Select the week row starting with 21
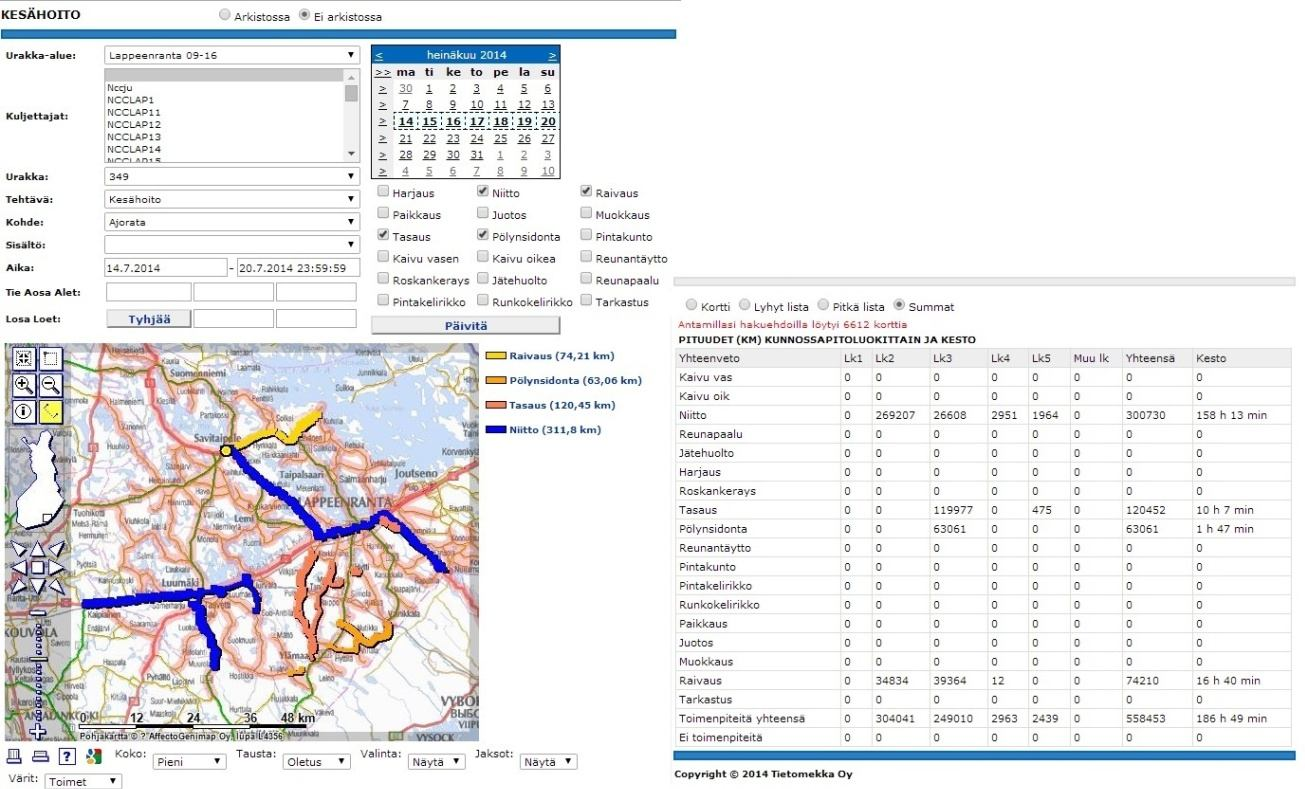The width and height of the screenshot is (1305, 789). tap(382, 139)
